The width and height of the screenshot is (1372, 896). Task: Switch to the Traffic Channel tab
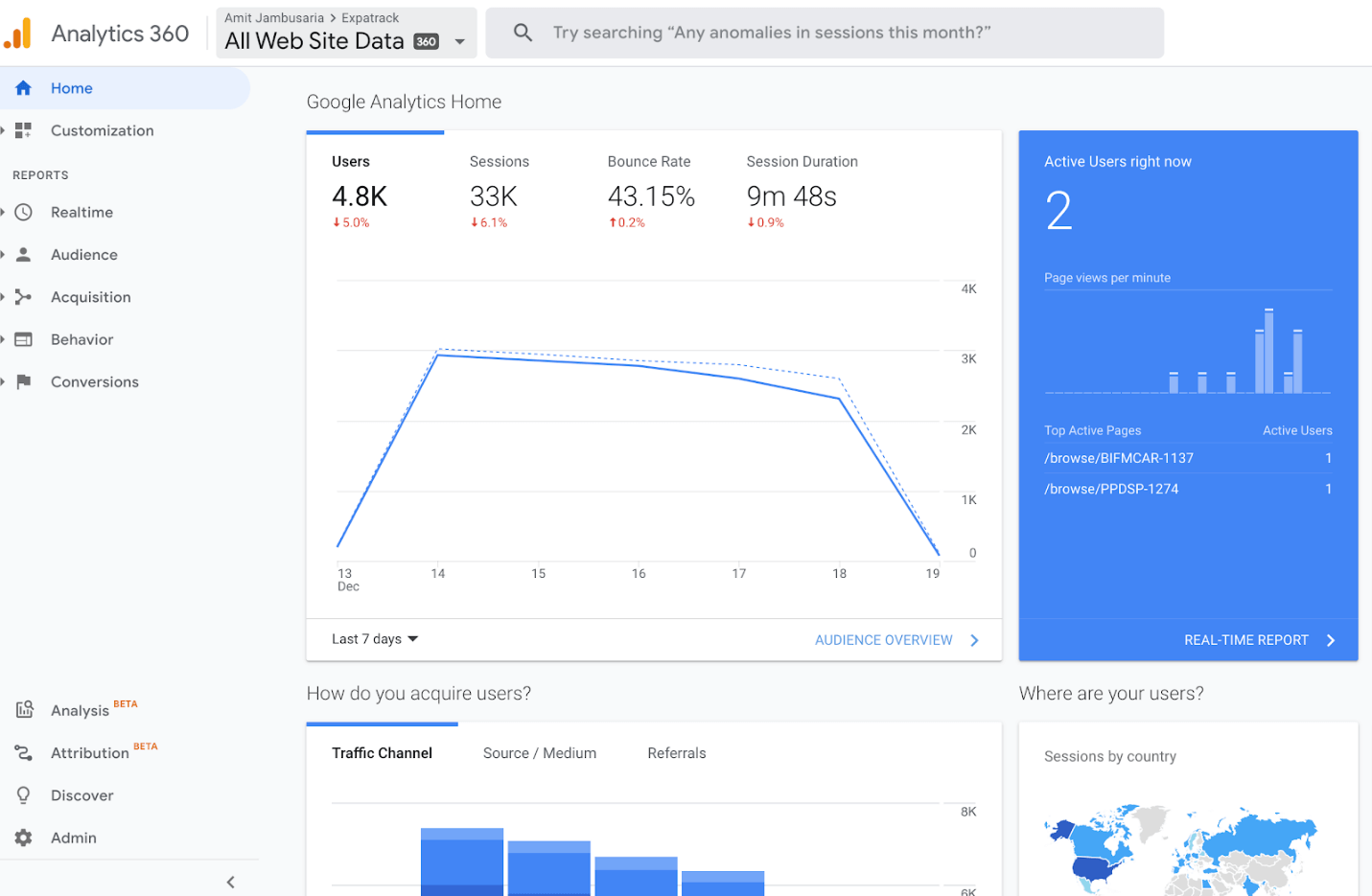(382, 753)
